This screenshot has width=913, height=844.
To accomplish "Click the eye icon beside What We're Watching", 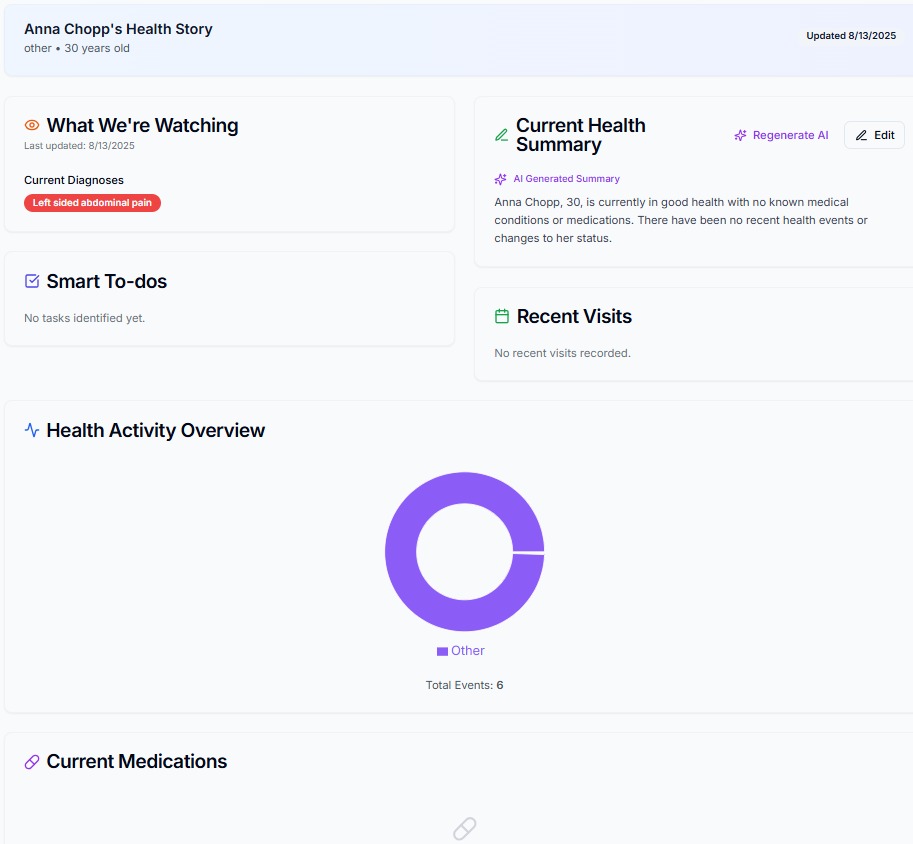I will point(30,125).
